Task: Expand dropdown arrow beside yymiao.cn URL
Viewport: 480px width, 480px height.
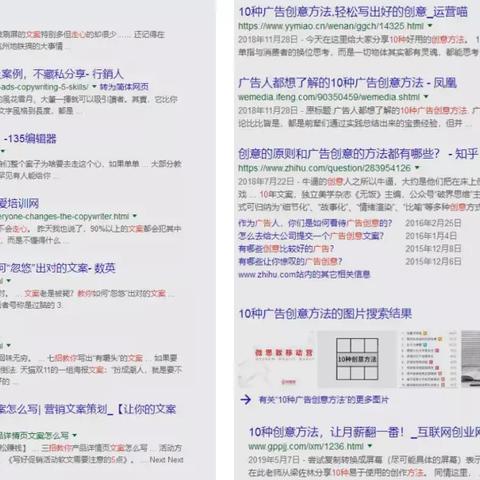Action: [x=430, y=26]
